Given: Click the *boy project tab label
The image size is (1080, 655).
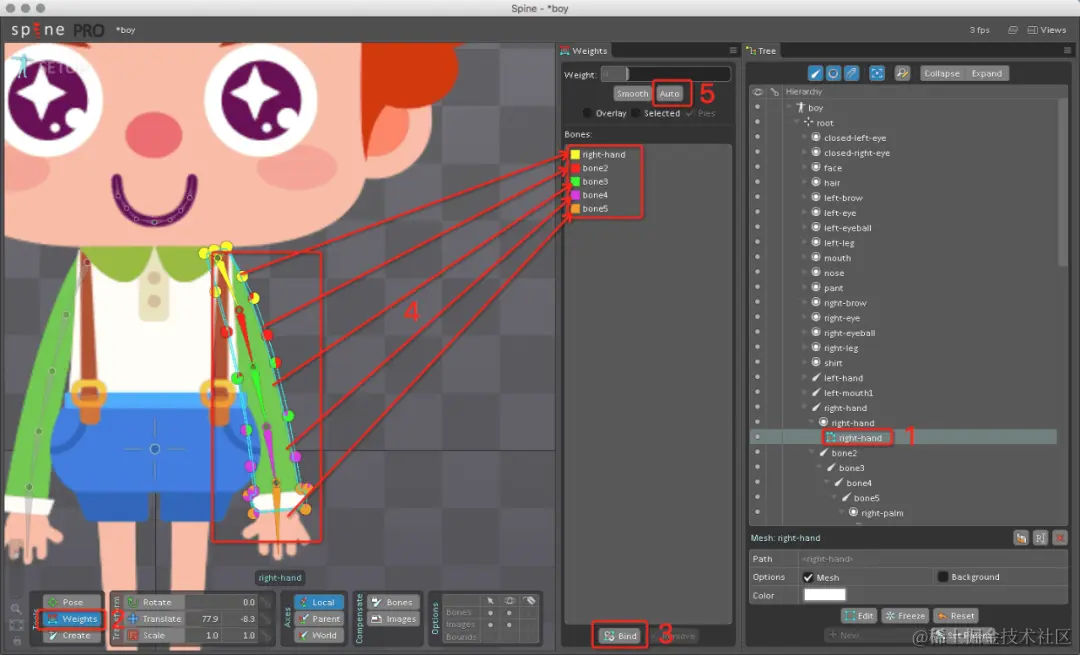Looking at the screenshot, I should click(125, 30).
